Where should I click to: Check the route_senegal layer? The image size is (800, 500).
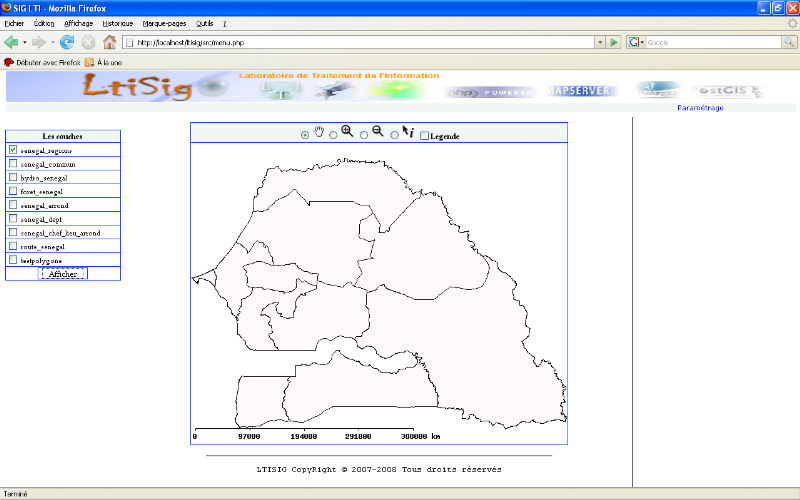coord(13,246)
